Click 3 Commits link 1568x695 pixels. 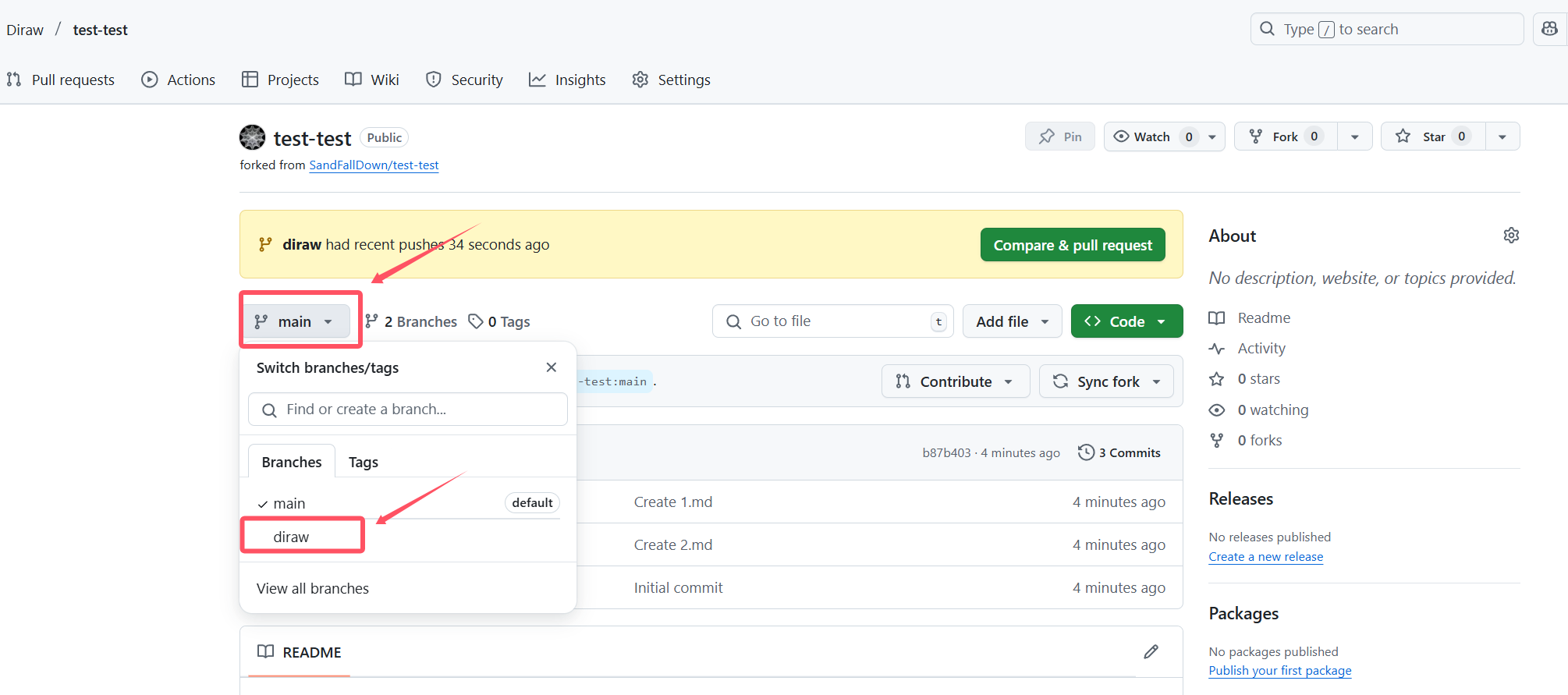coord(1119,452)
